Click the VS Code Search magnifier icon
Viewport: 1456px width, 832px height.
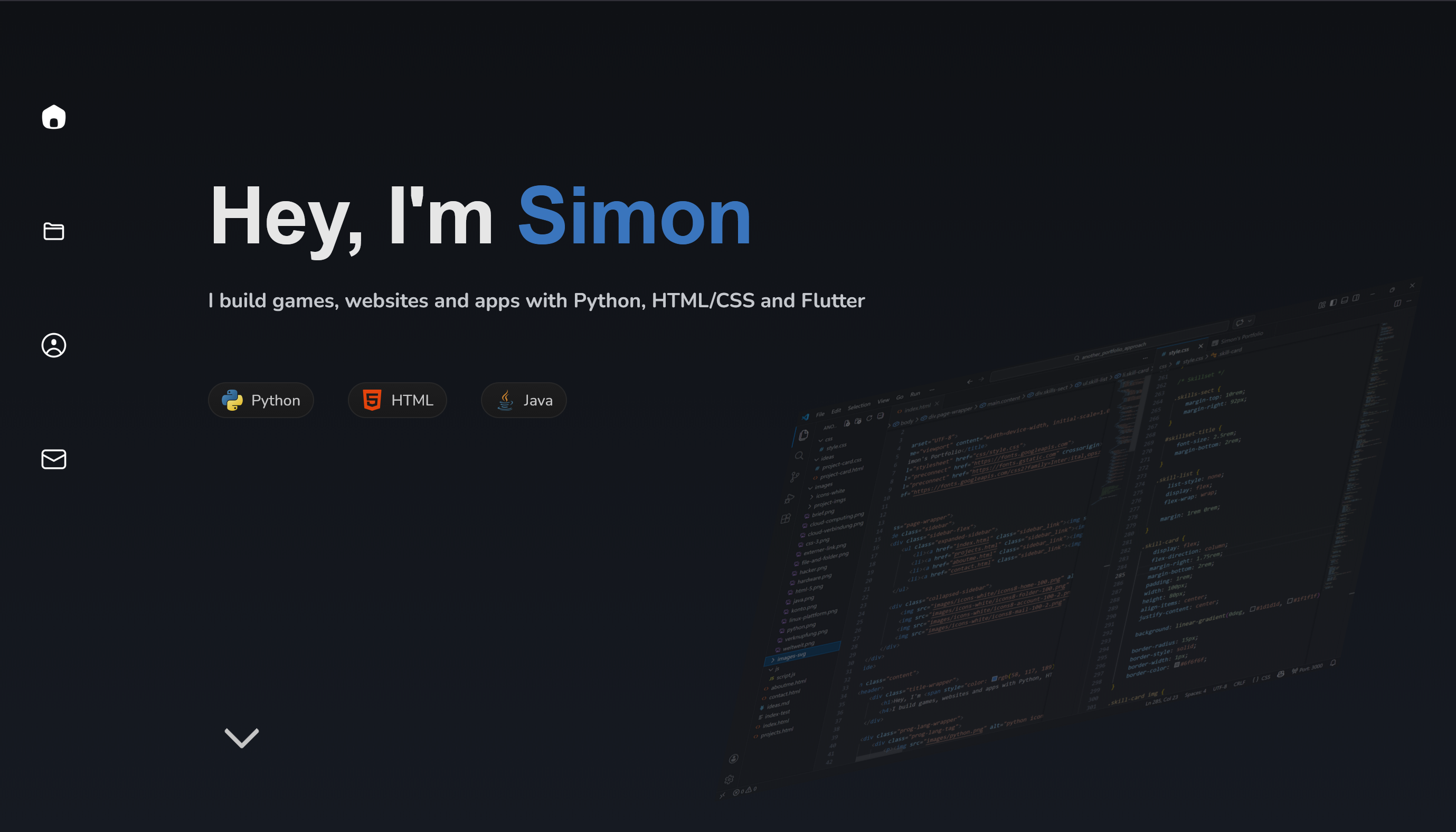(x=799, y=456)
